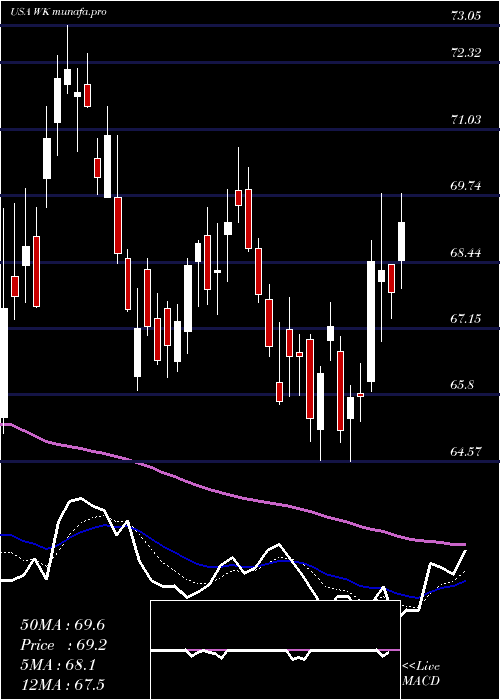Click the 73.05 price level label

point(466,17)
